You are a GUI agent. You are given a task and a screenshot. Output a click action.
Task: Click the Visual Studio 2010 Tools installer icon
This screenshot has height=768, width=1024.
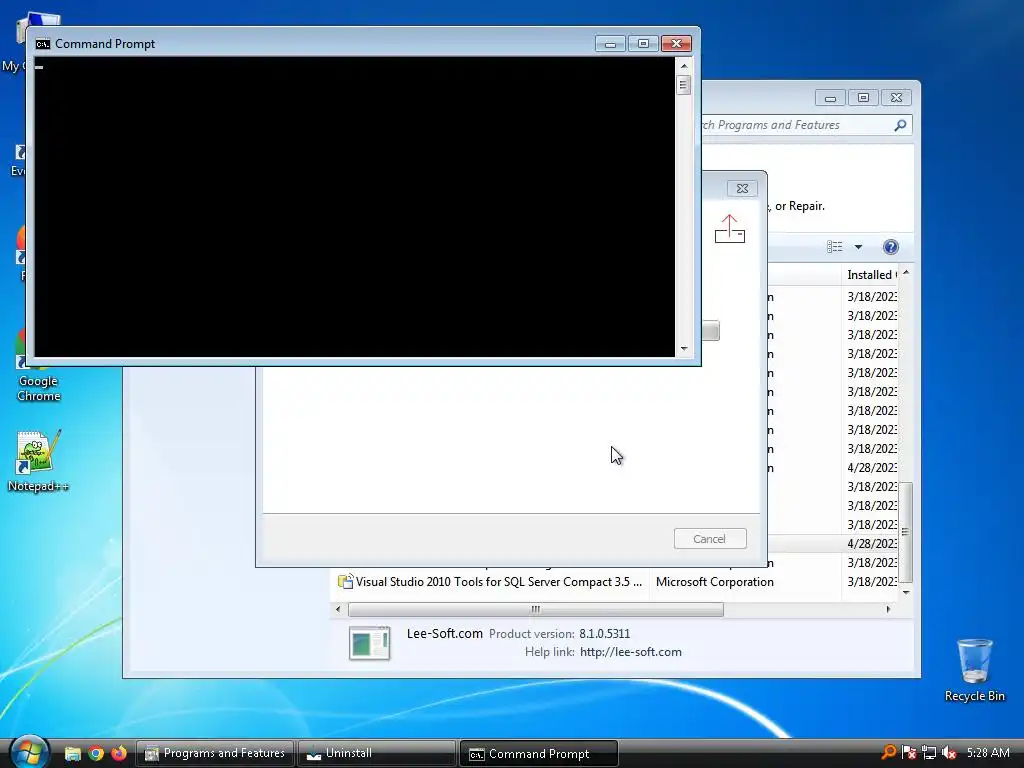[x=345, y=581]
